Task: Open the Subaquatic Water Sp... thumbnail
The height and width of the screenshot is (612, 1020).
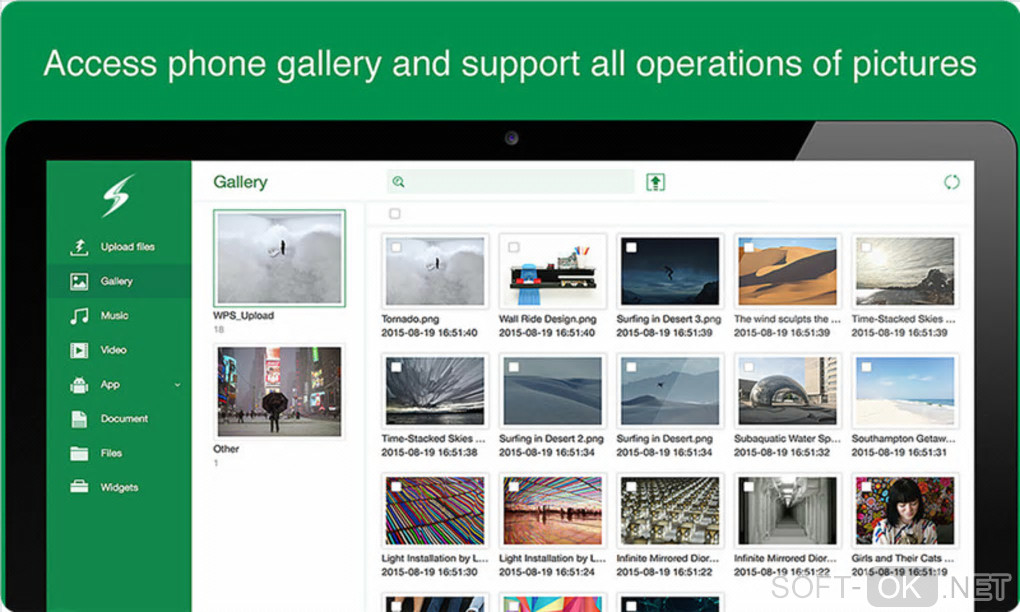Action: (788, 391)
